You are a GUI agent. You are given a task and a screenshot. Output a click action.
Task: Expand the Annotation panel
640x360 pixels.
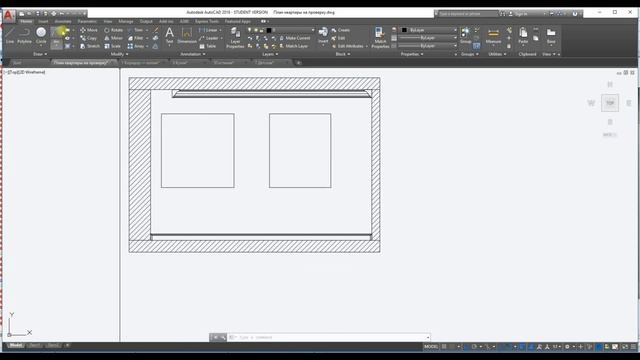tap(193, 54)
